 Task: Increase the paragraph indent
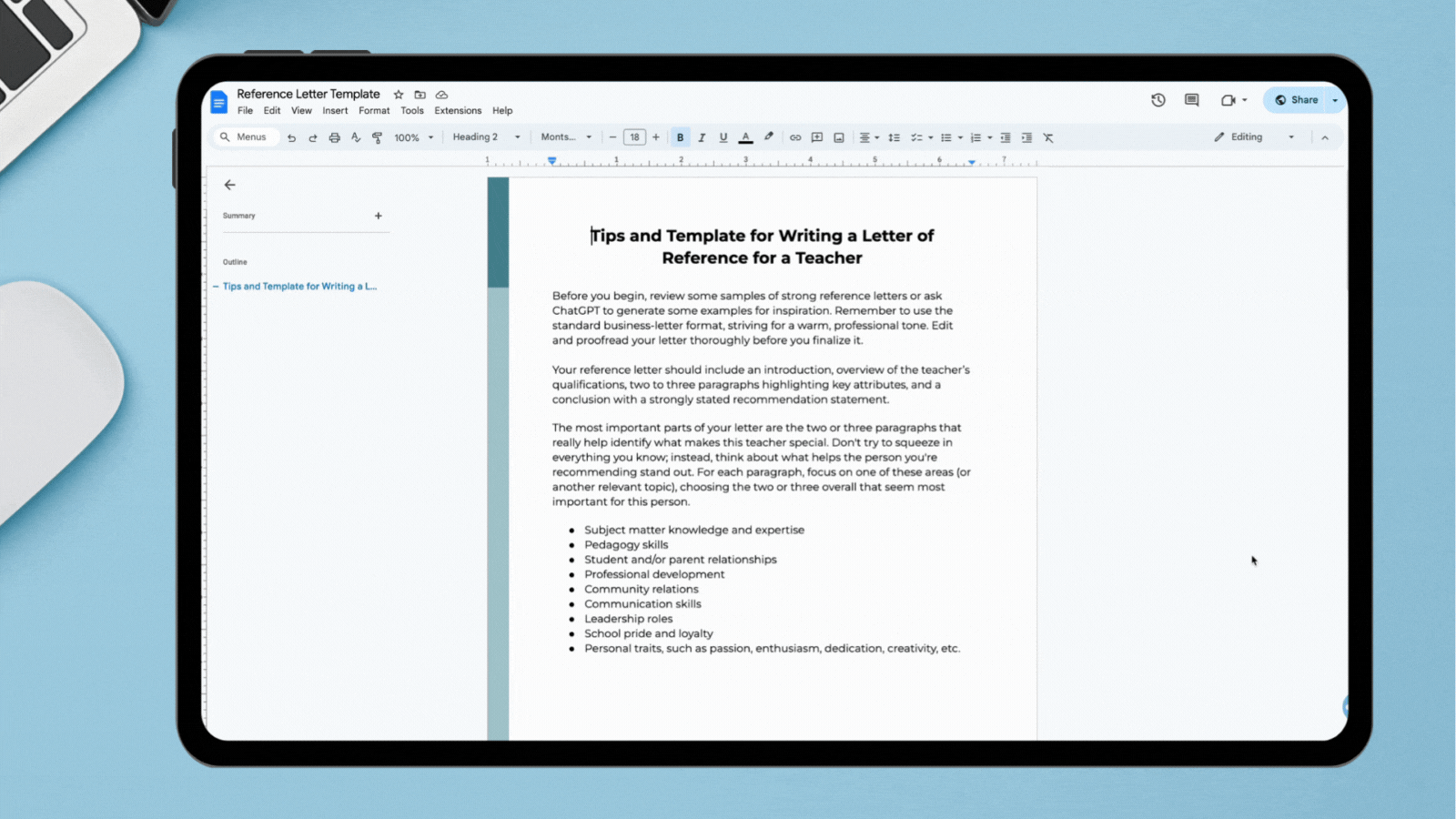click(1026, 137)
